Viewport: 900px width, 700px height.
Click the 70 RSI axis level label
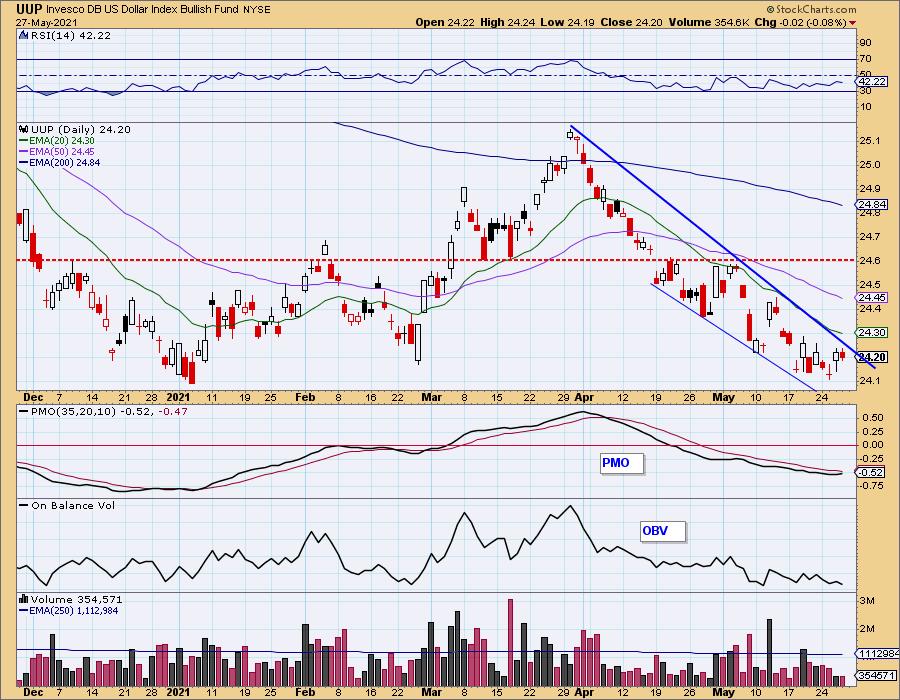tap(866, 59)
